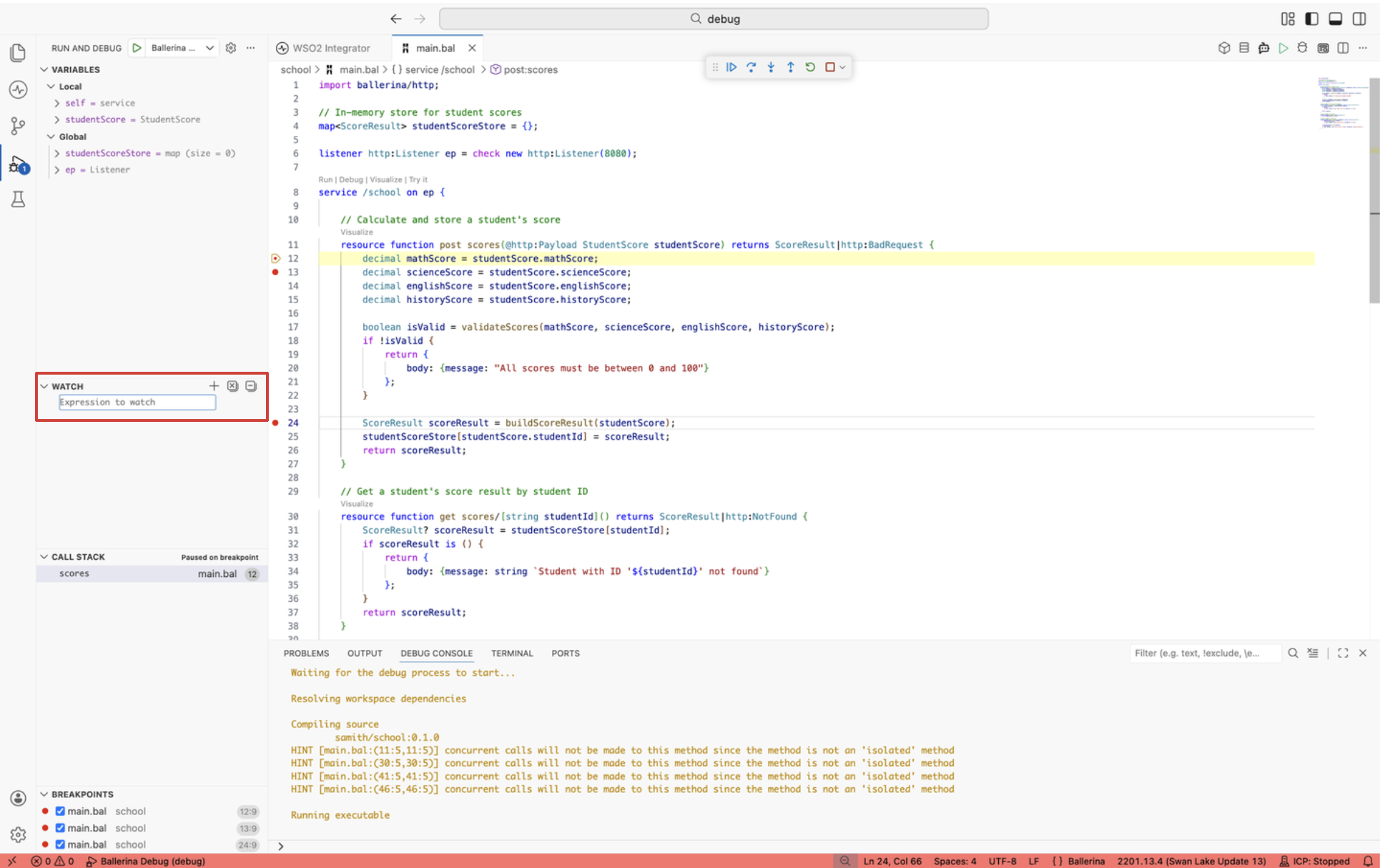Open the Testing flask view
Screen dimensions: 1380x868
pos(19,199)
